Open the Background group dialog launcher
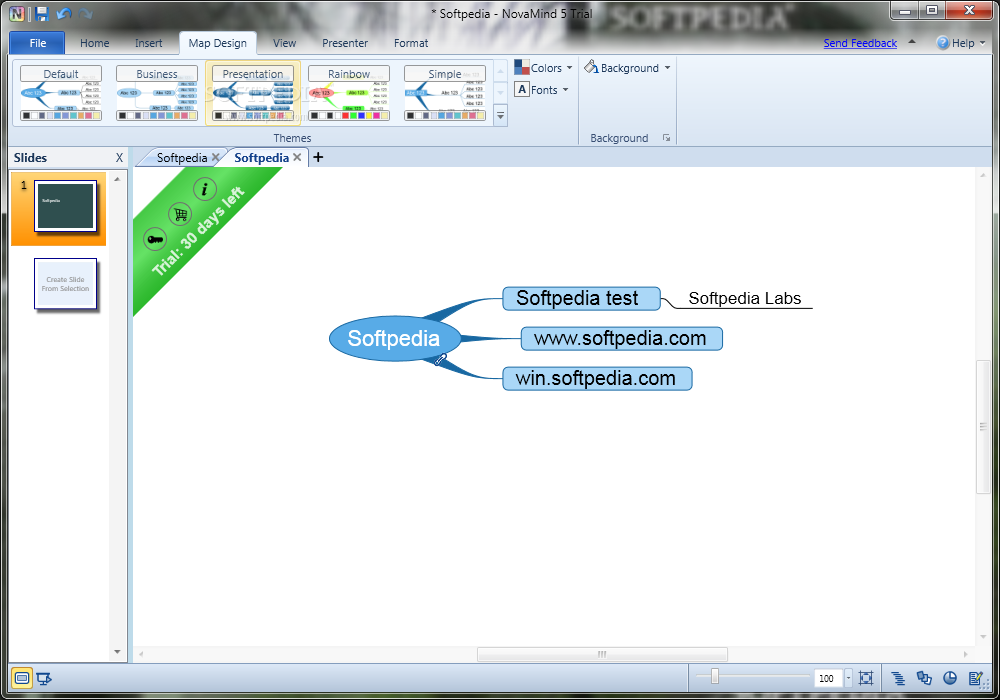This screenshot has width=1000, height=700. 666,138
